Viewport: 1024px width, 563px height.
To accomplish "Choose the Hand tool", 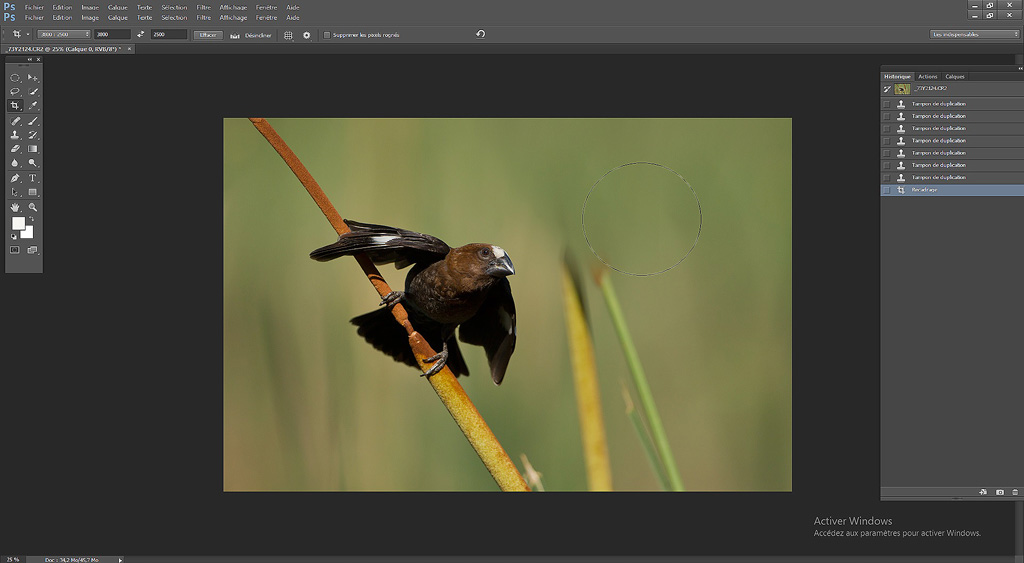I will pos(15,207).
